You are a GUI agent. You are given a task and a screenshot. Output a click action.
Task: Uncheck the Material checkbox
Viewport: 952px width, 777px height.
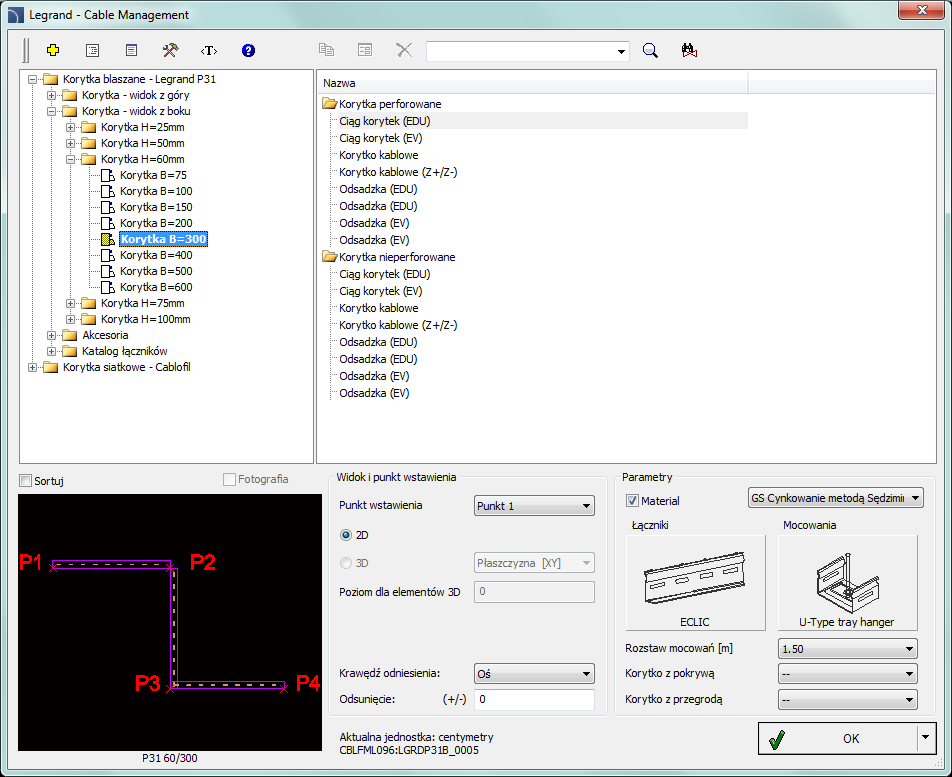click(633, 501)
